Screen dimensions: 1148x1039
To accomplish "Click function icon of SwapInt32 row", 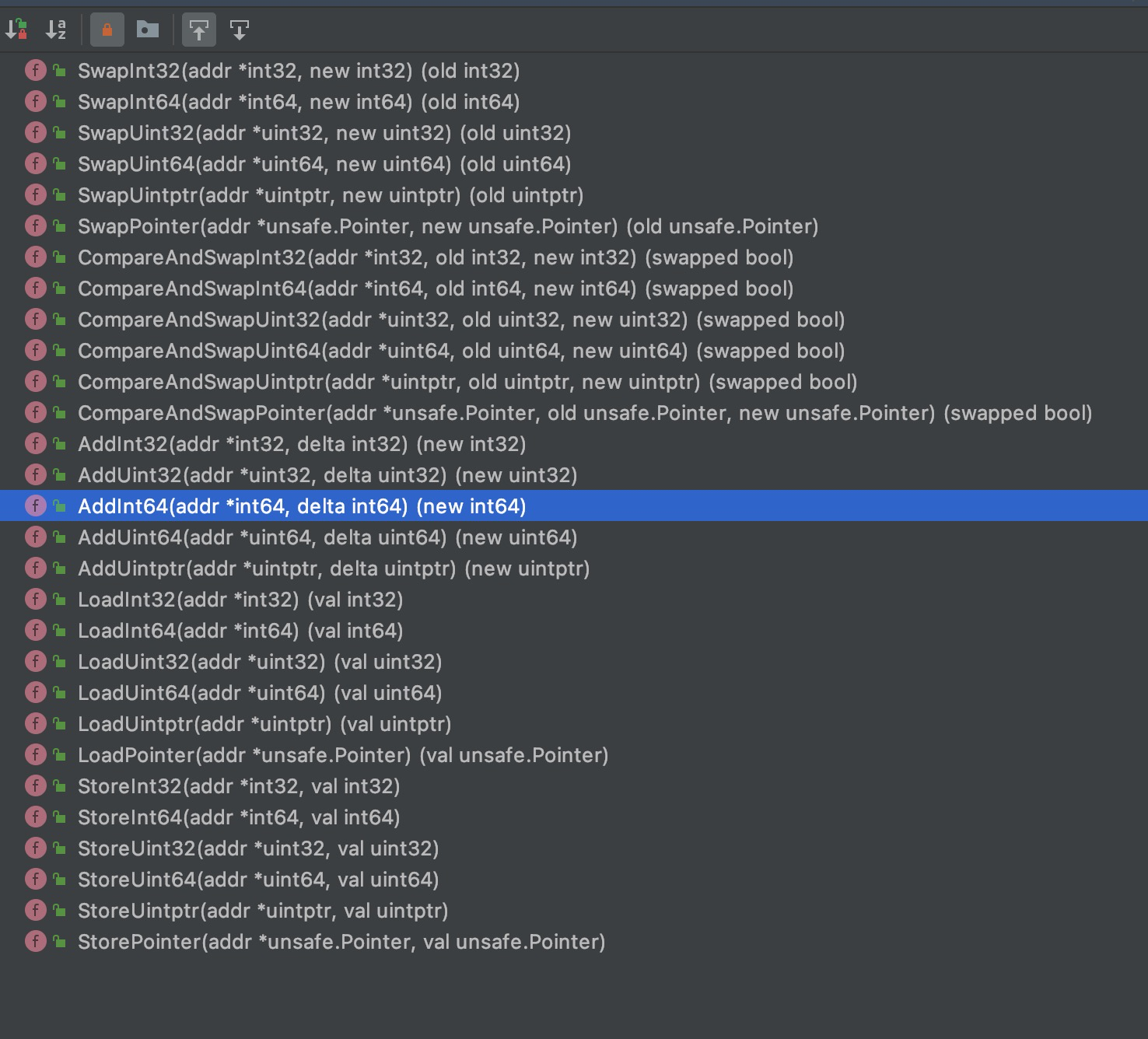I will click(x=35, y=71).
